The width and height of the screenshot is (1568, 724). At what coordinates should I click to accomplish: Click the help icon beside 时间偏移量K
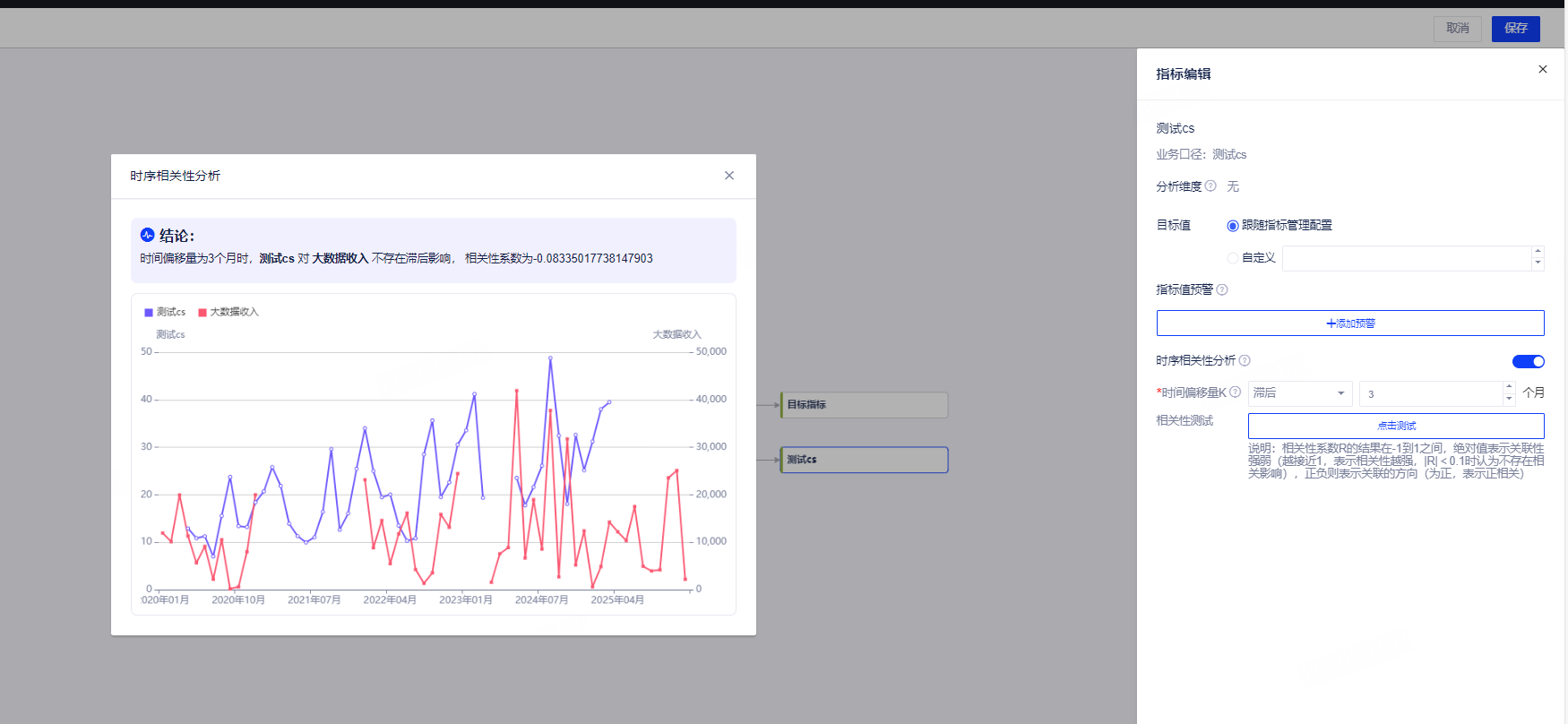pyautogui.click(x=1236, y=392)
